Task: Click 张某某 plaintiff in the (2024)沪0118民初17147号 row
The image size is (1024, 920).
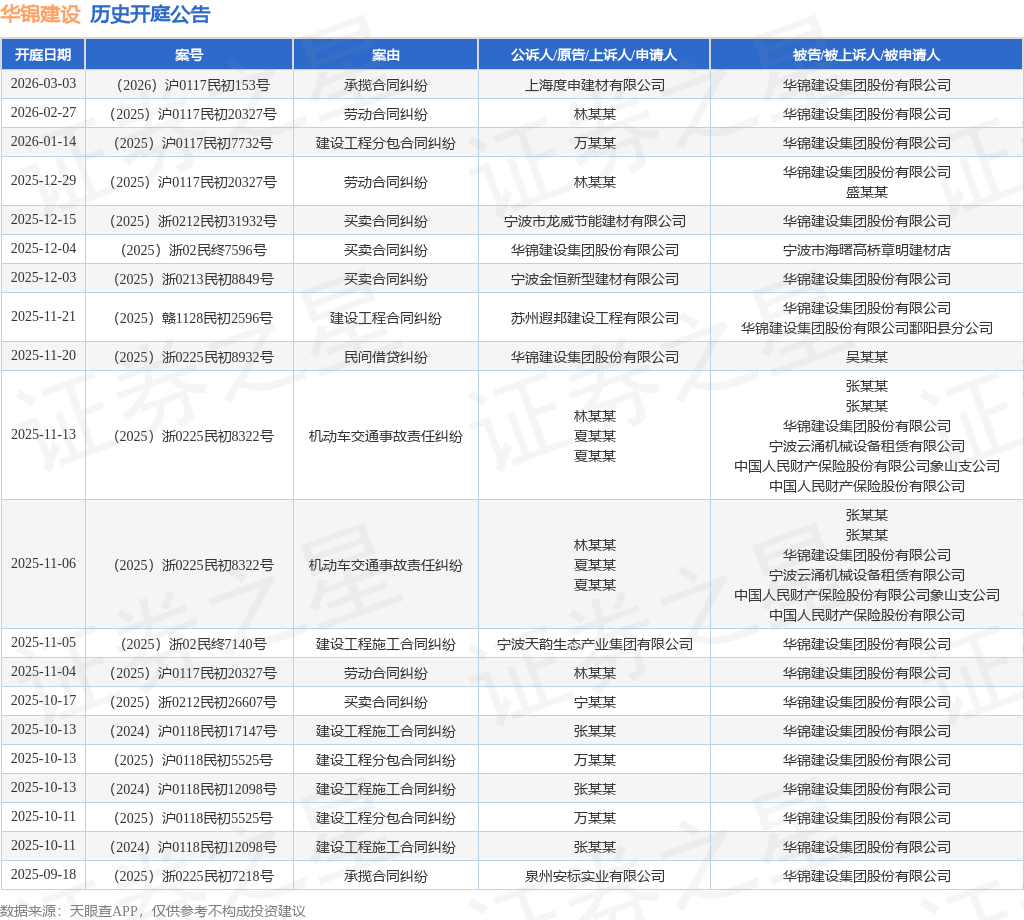Action: [x=594, y=731]
